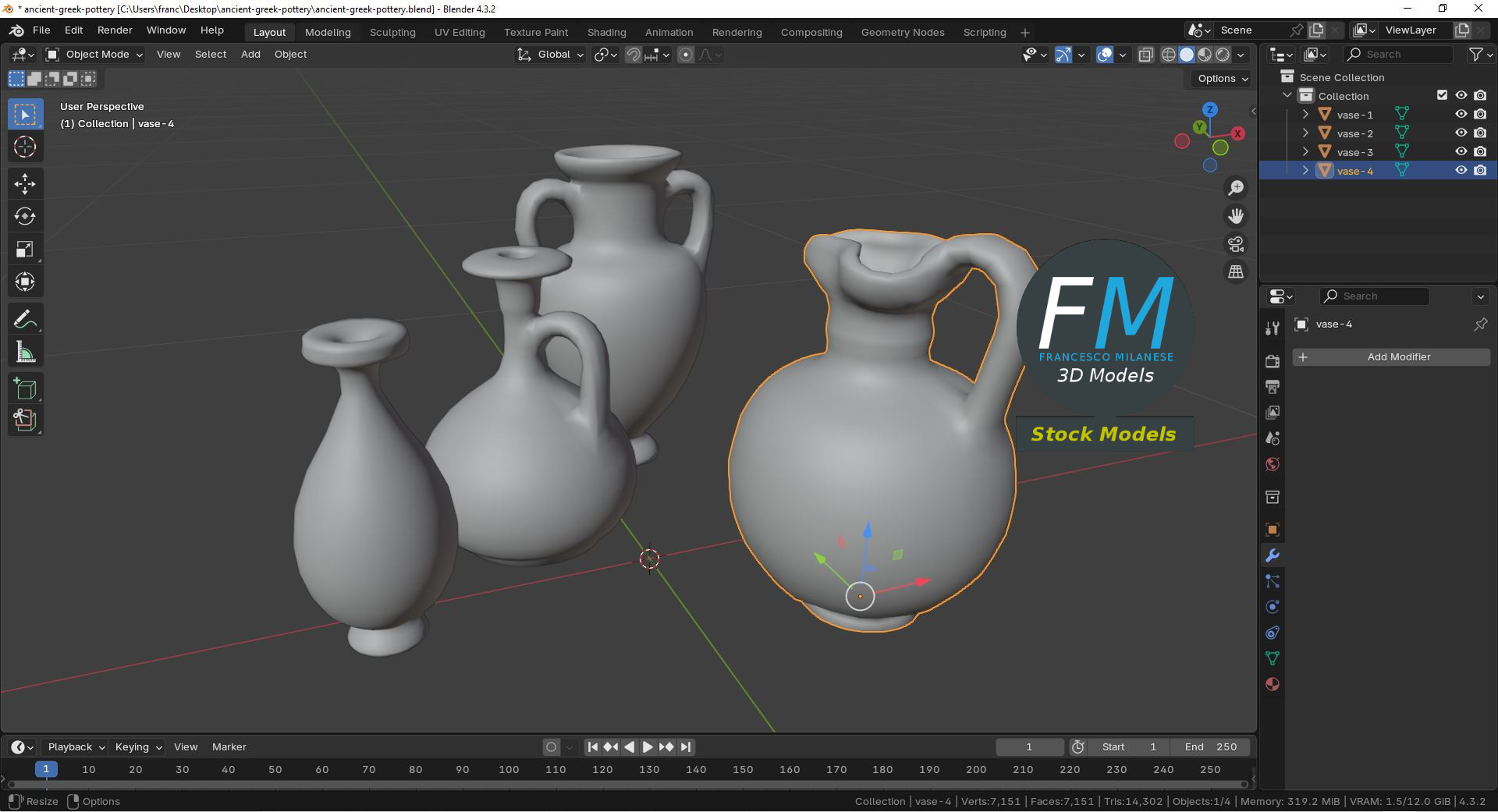Click frame 120 on the timeline

602,769
